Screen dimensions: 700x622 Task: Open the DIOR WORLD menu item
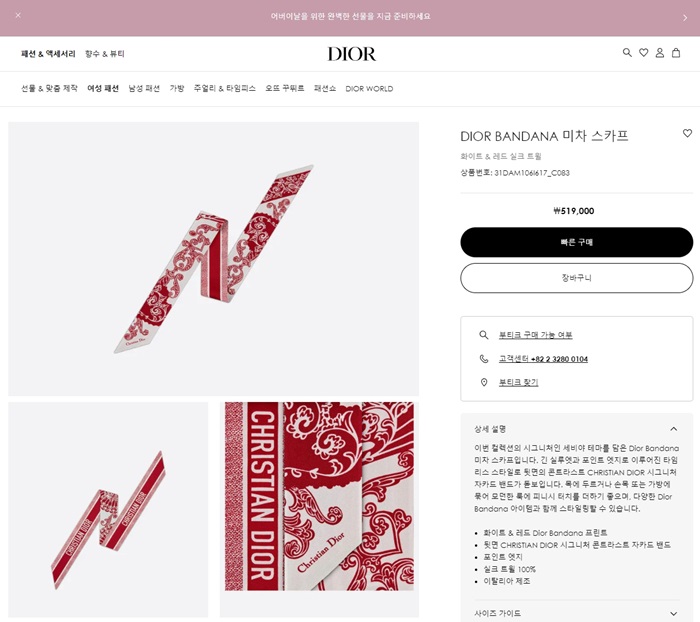369,88
